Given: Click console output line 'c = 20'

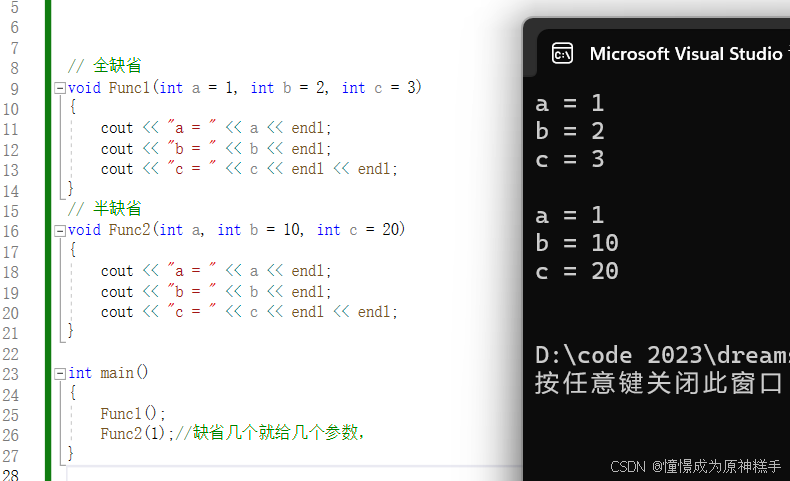Looking at the screenshot, I should tap(577, 271).
